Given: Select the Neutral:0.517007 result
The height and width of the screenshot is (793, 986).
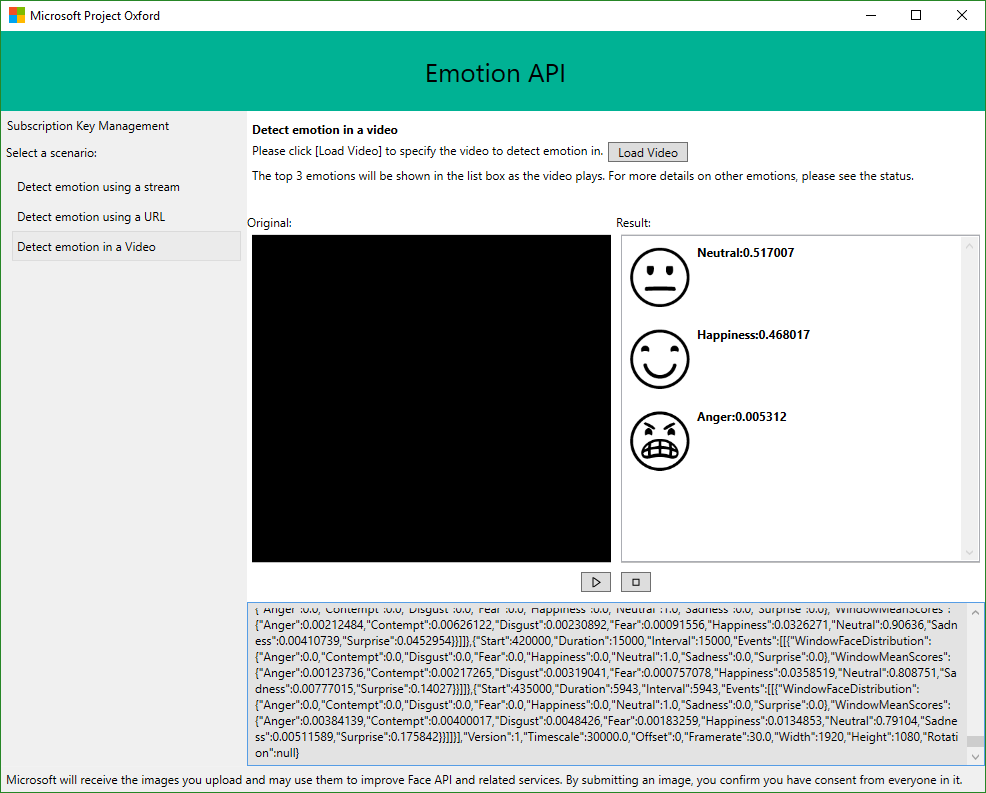Looking at the screenshot, I should (x=745, y=253).
